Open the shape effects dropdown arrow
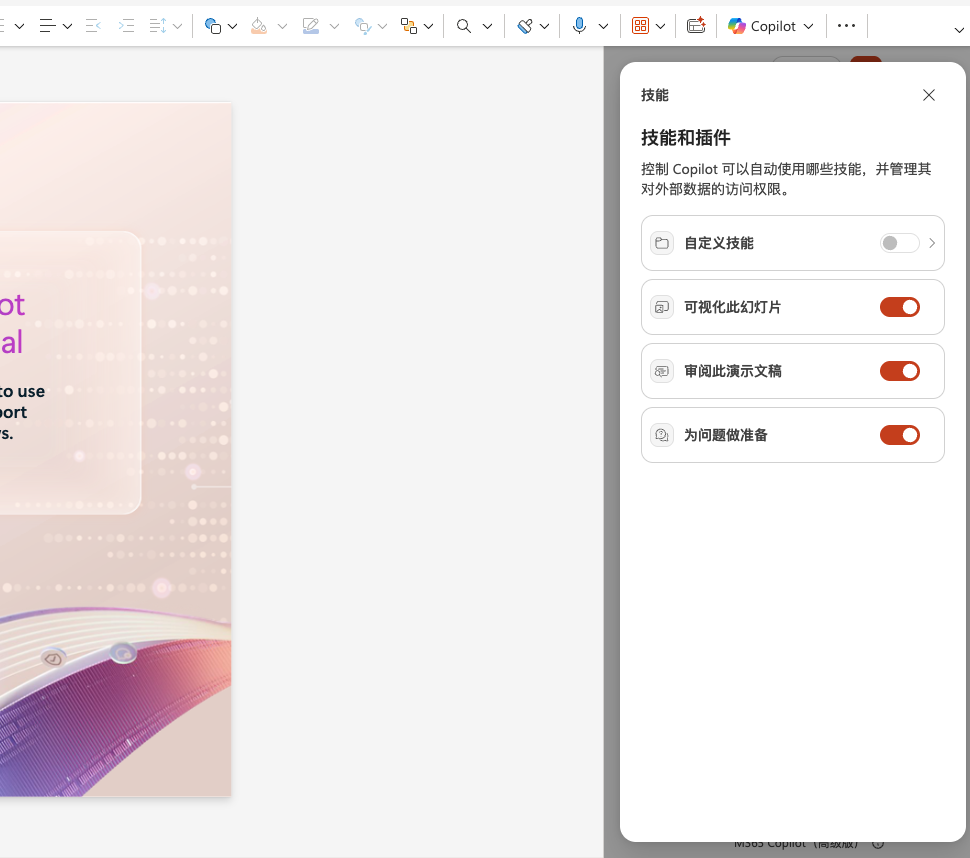Image resolution: width=970 pixels, height=858 pixels. click(x=382, y=26)
